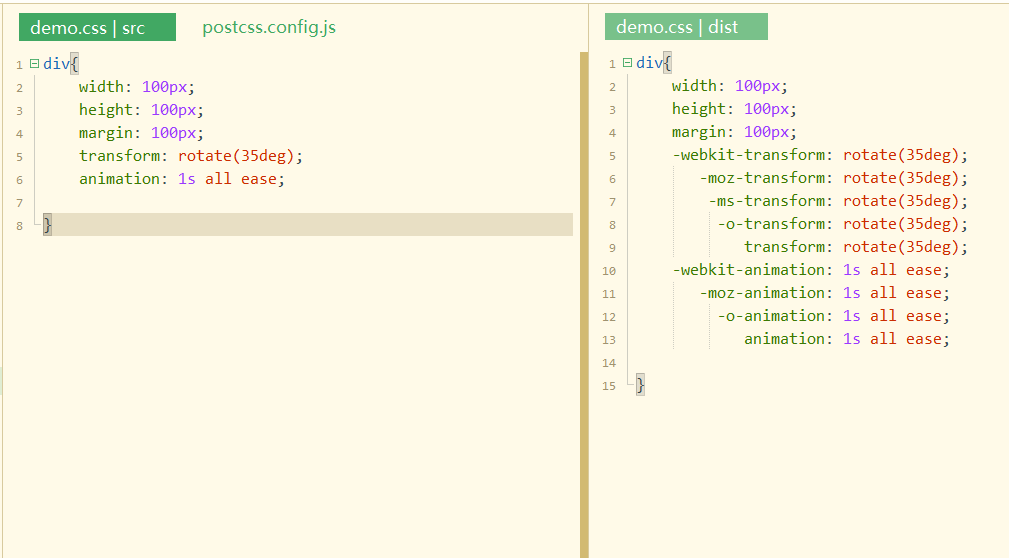Viewport: 1009px width, 558px height.
Task: Click line number 10 in the dist gutter
Action: point(609,271)
